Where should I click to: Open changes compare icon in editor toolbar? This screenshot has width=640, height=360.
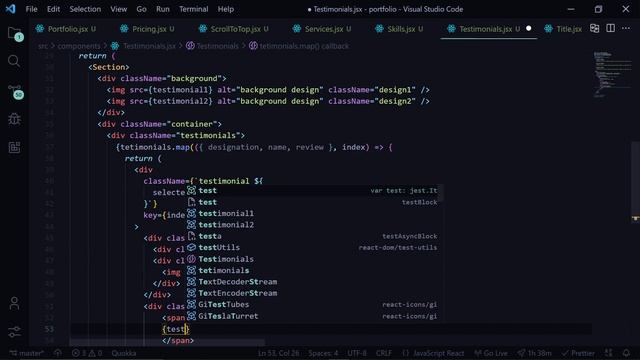point(595,28)
